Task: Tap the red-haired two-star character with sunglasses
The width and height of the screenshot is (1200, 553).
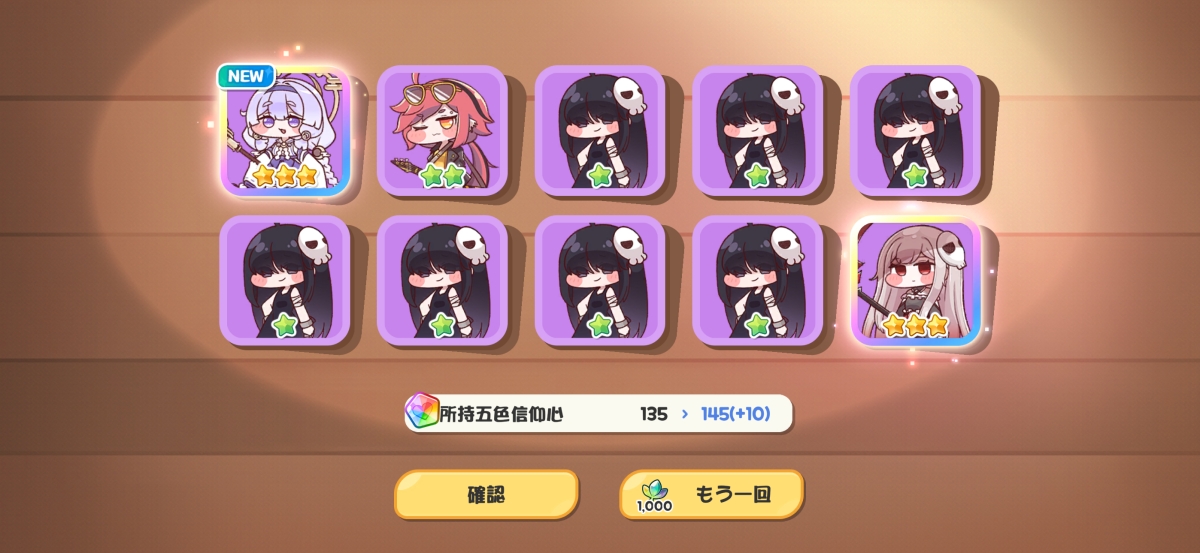Action: (x=442, y=131)
